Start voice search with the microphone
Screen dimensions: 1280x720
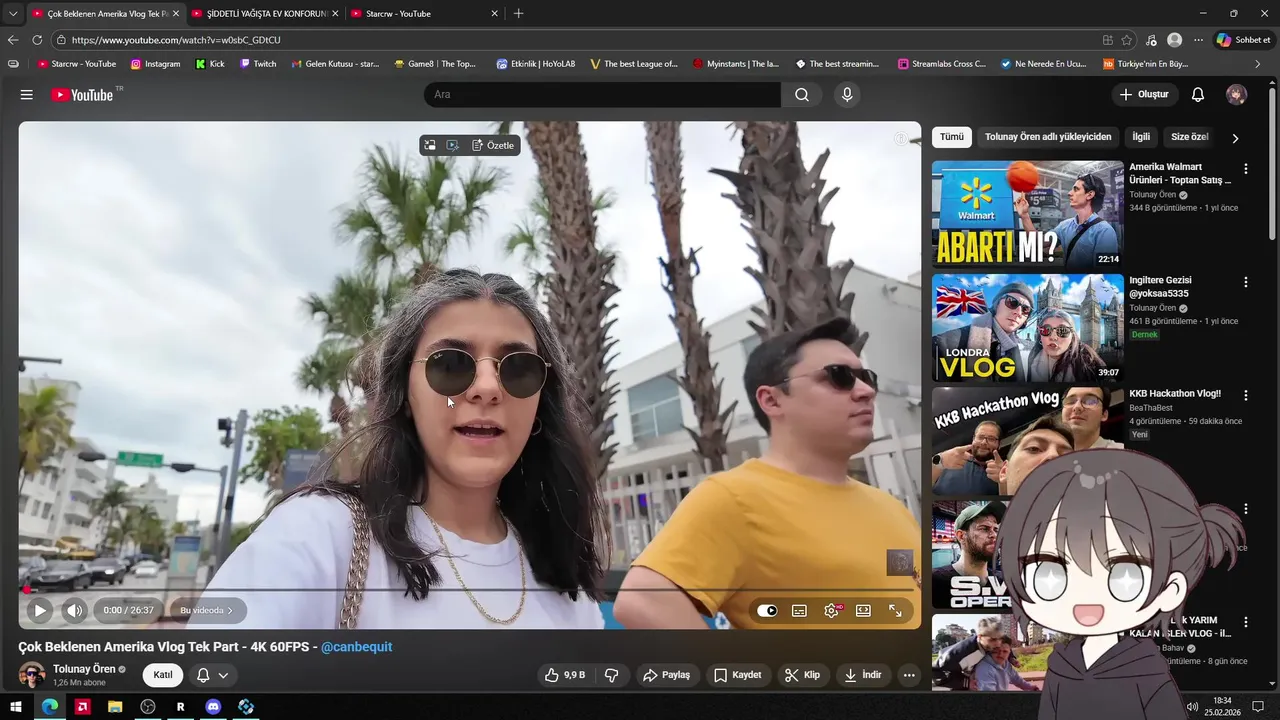[847, 95]
